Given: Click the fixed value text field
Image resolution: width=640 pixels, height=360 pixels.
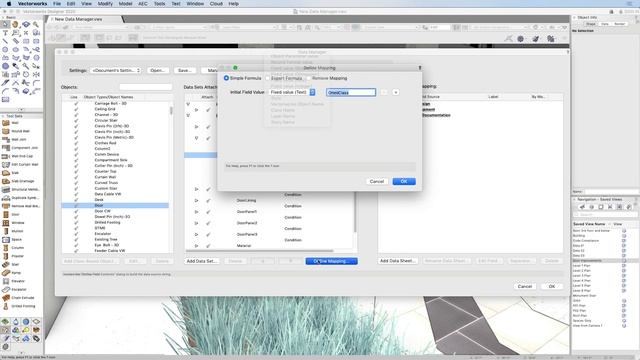Looking at the screenshot, I should point(351,93).
